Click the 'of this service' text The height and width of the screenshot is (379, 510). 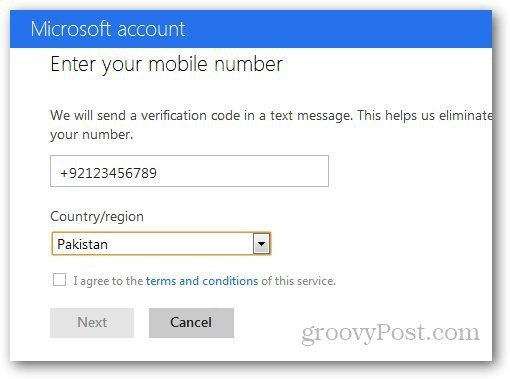(298, 281)
